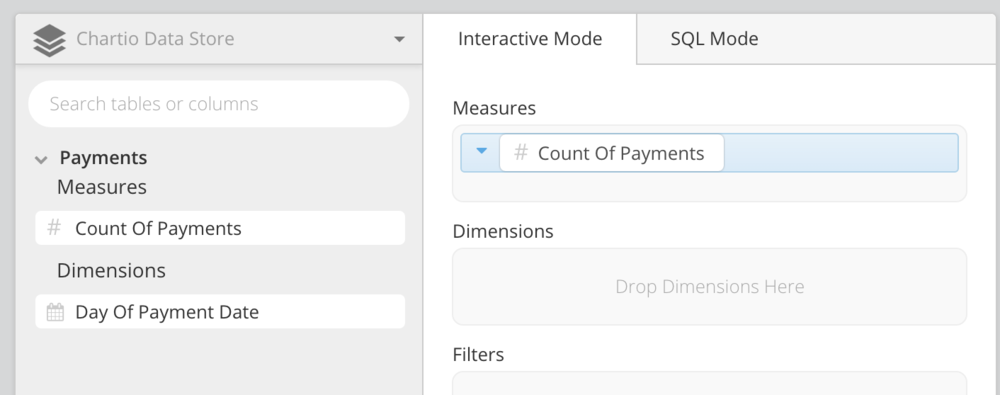
Task: Select Day Of Payment Date dimension
Action: [220, 311]
